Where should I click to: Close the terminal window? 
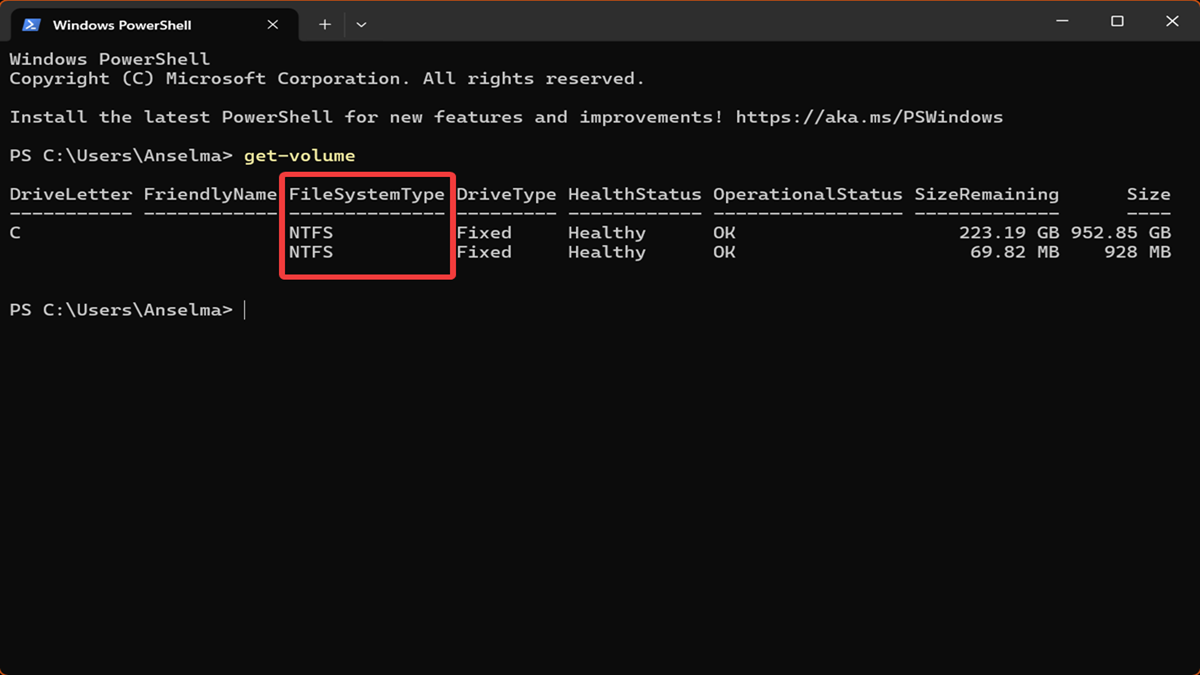1172,22
